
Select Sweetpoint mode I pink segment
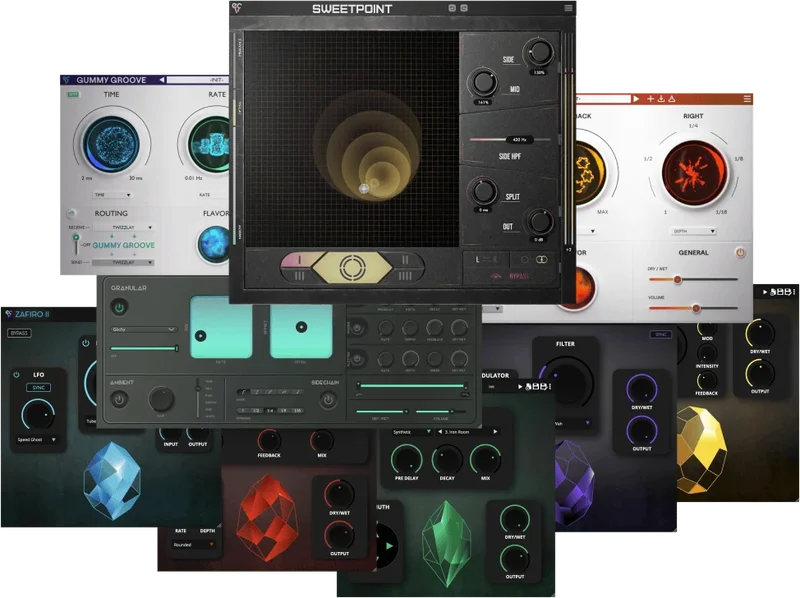click(x=301, y=260)
